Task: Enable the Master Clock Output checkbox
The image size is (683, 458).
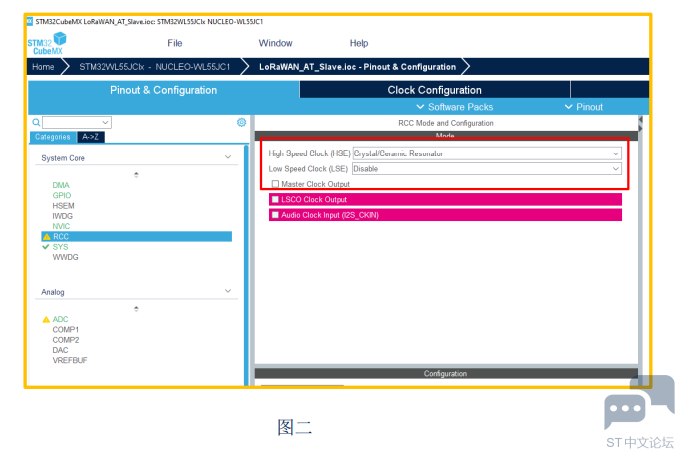Action: coord(275,184)
